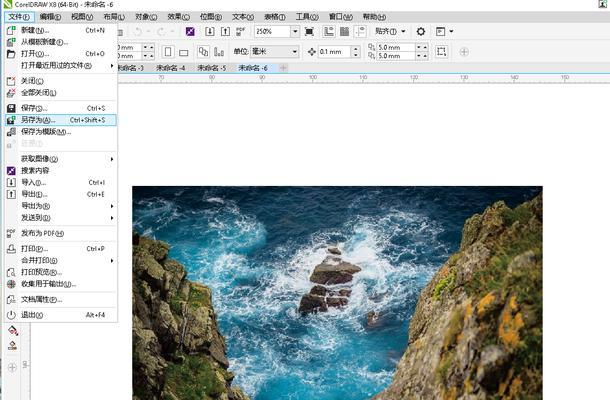Choose 导入 (Import) in File menu
The height and width of the screenshot is (400, 610).
pyautogui.click(x=61, y=182)
